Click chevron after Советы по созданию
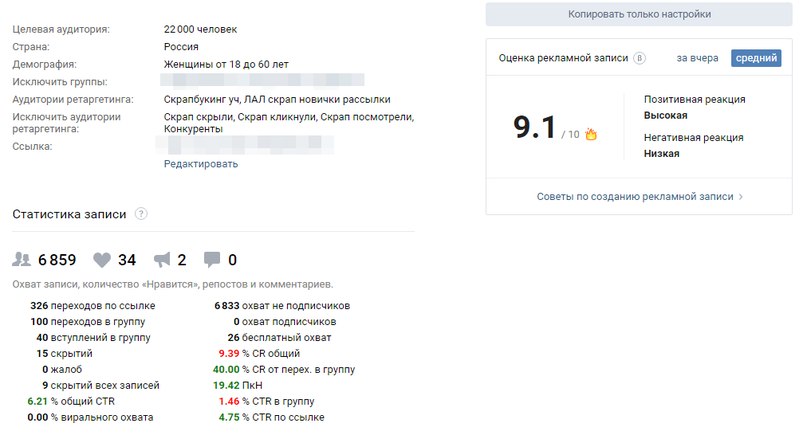Screen dimensions: 807x435 point(741,197)
